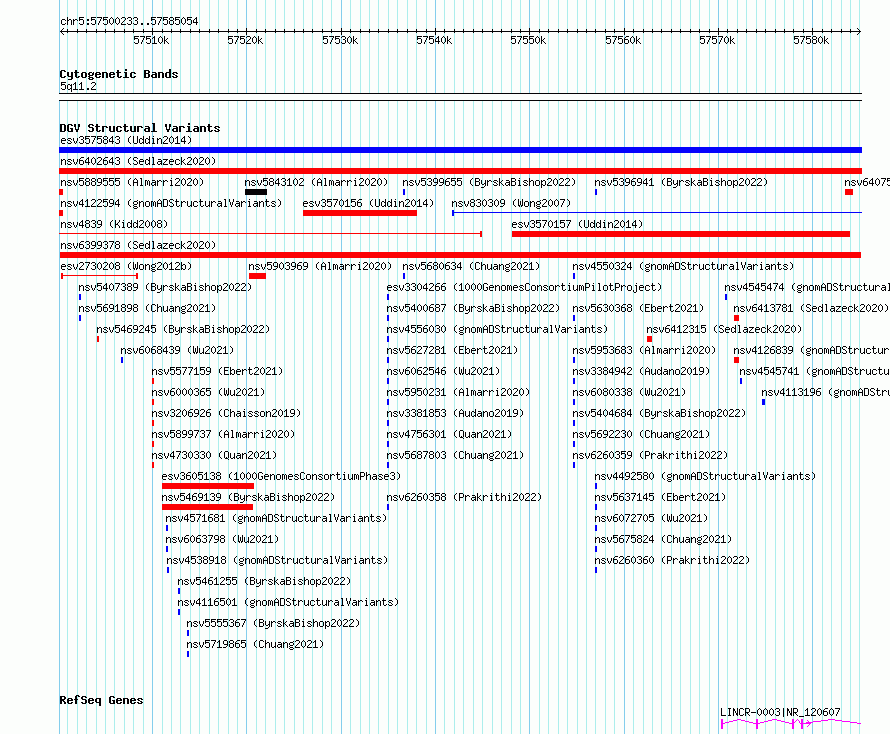This screenshot has width=890, height=734.
Task: Open the nsv3384942 (Audano2019) label
Action: (641, 371)
